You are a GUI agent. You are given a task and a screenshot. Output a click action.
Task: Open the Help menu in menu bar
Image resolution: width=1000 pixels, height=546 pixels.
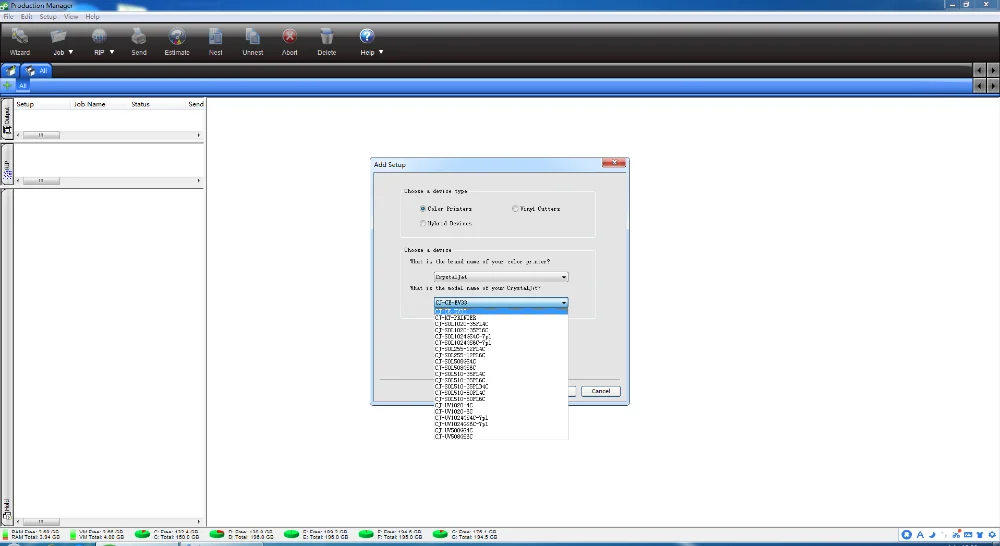coord(92,17)
